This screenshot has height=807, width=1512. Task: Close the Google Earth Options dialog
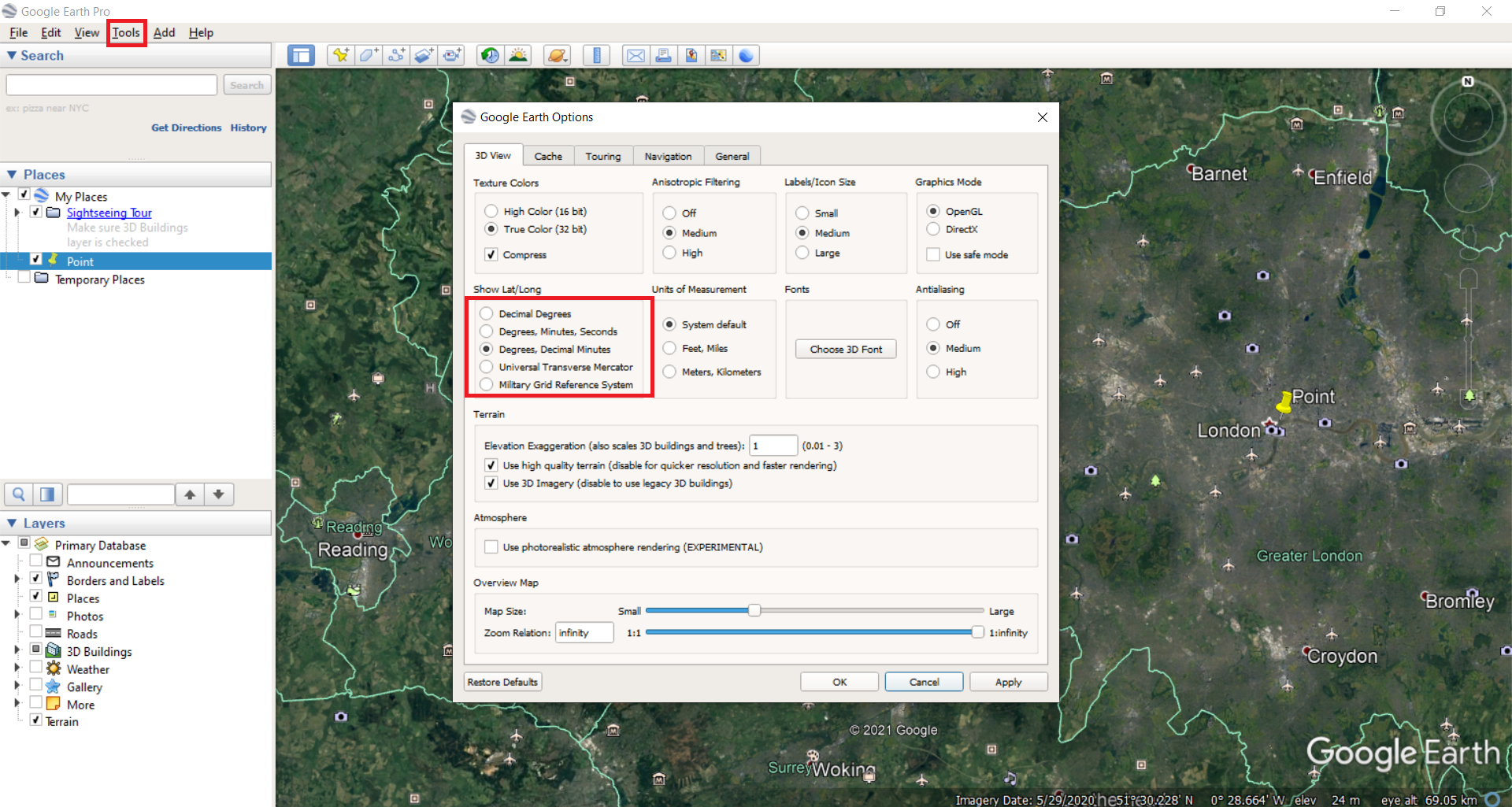(x=1042, y=117)
